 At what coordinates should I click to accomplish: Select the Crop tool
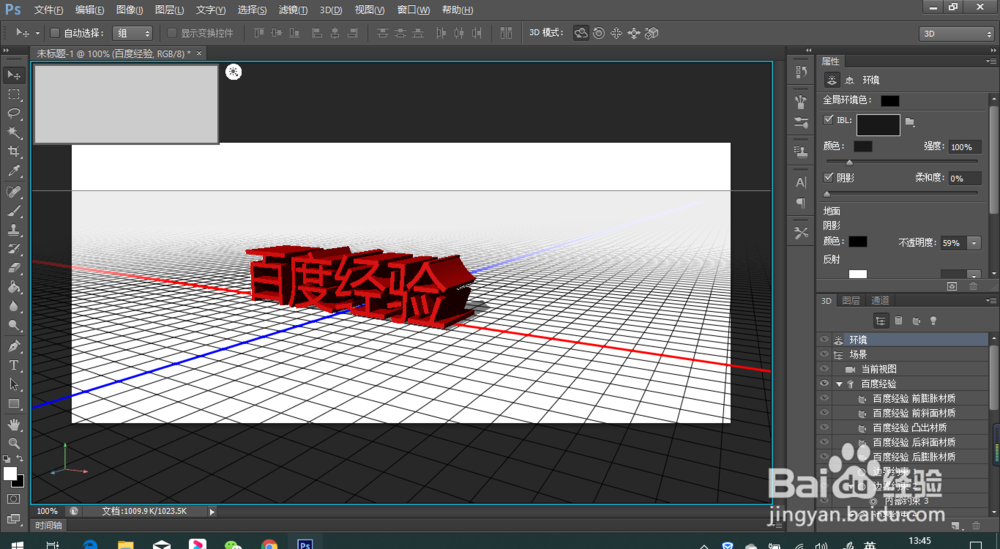click(14, 152)
